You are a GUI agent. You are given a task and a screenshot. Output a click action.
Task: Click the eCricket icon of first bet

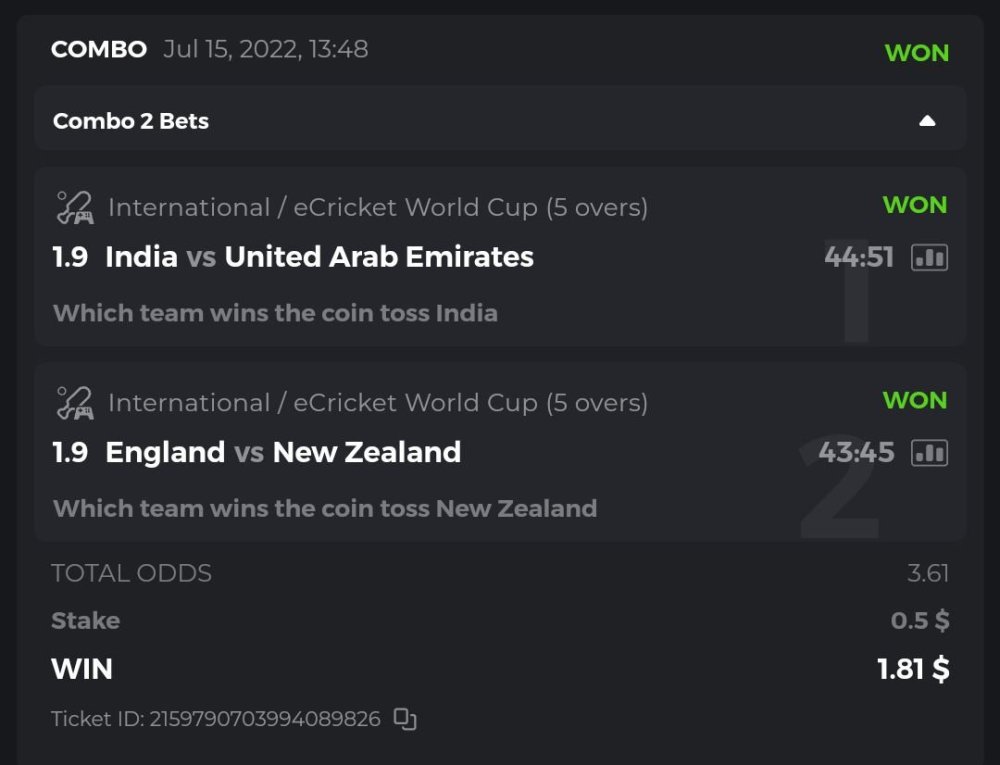[x=74, y=207]
